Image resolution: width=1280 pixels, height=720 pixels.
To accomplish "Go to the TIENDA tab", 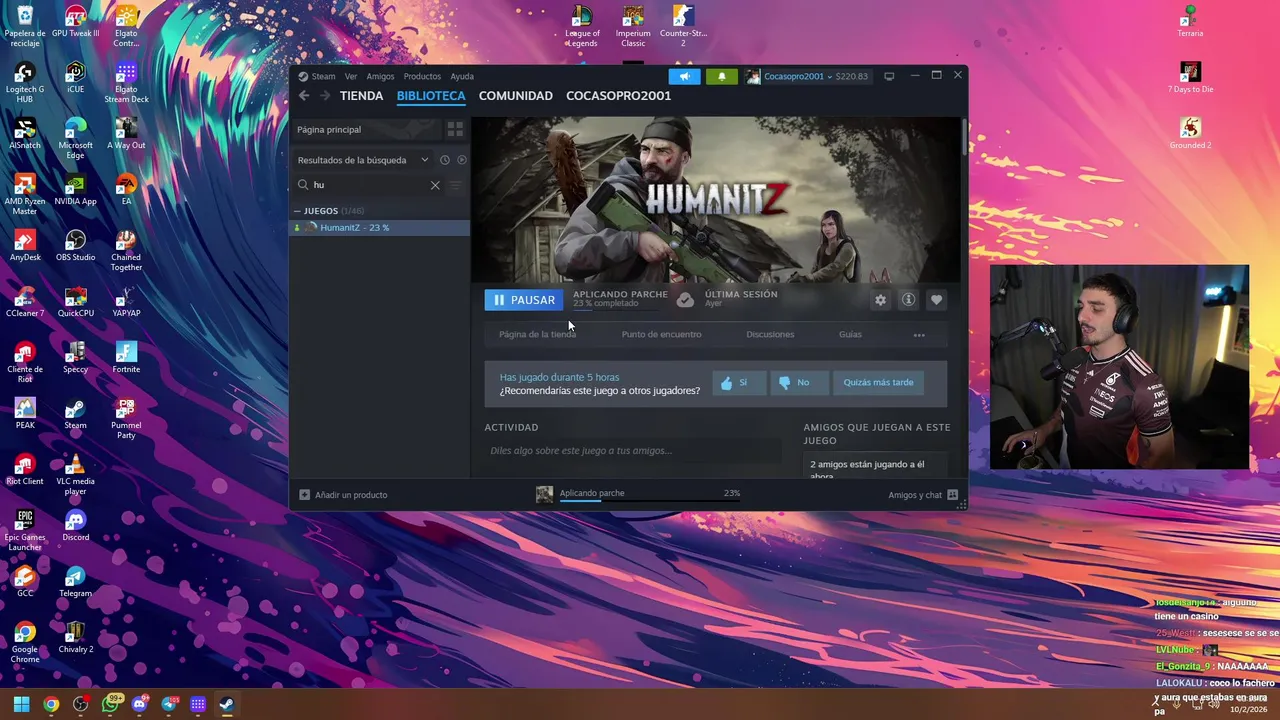I will 361,96.
